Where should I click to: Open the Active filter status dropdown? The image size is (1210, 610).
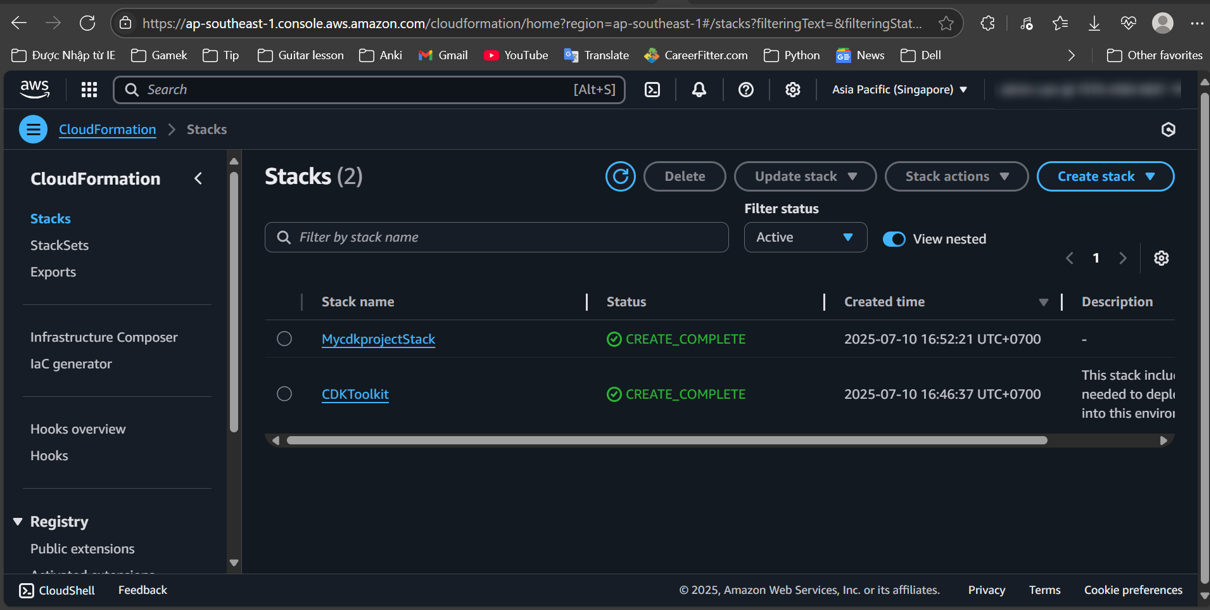tap(805, 237)
